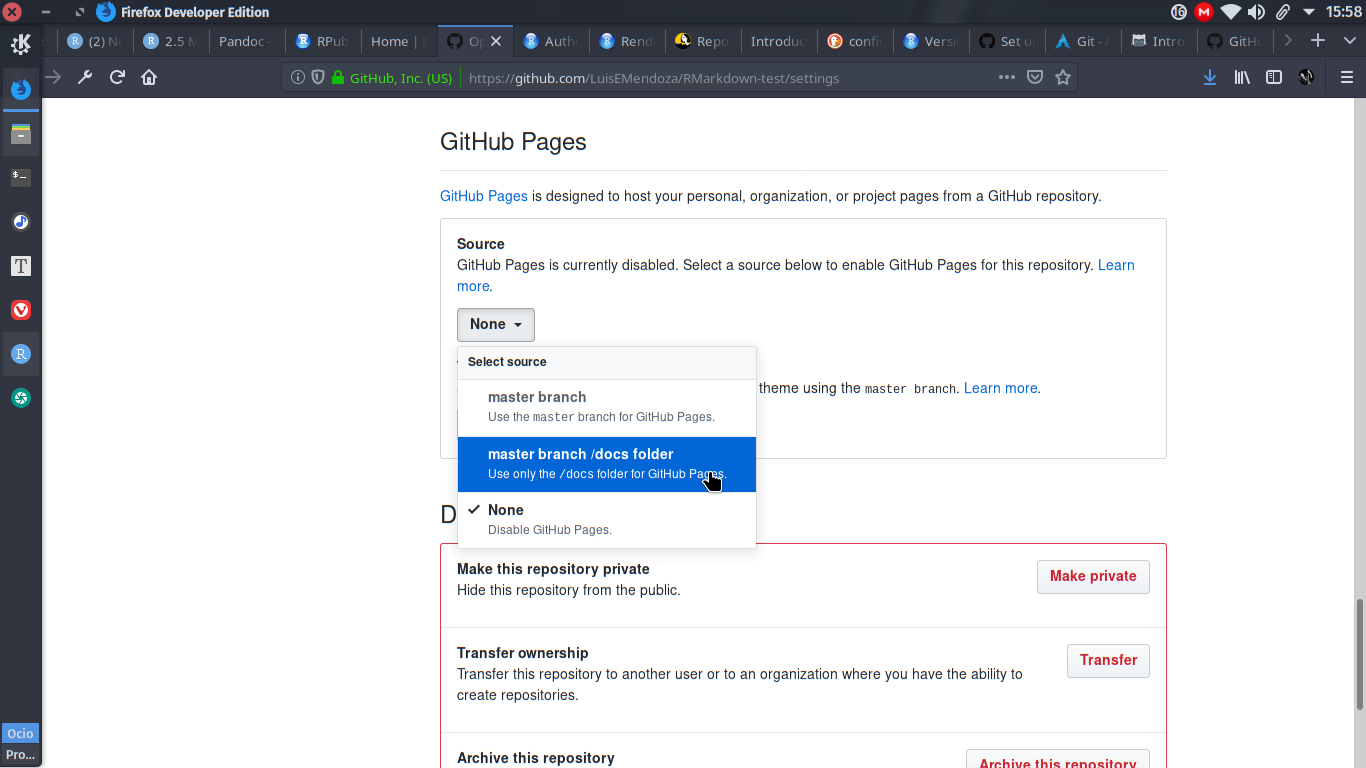Bookmark this page with the star
The image size is (1366, 768).
click(x=1063, y=77)
